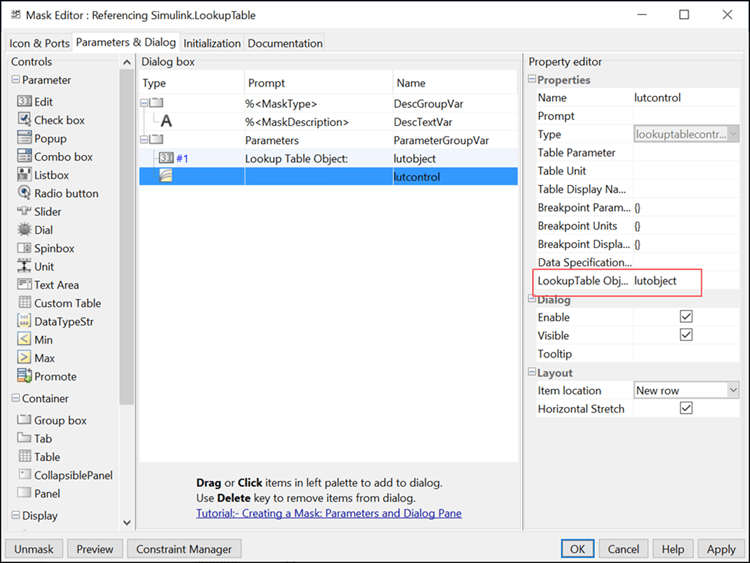Select the Text Area control icon
750x563 pixels.
pyautogui.click(x=24, y=285)
